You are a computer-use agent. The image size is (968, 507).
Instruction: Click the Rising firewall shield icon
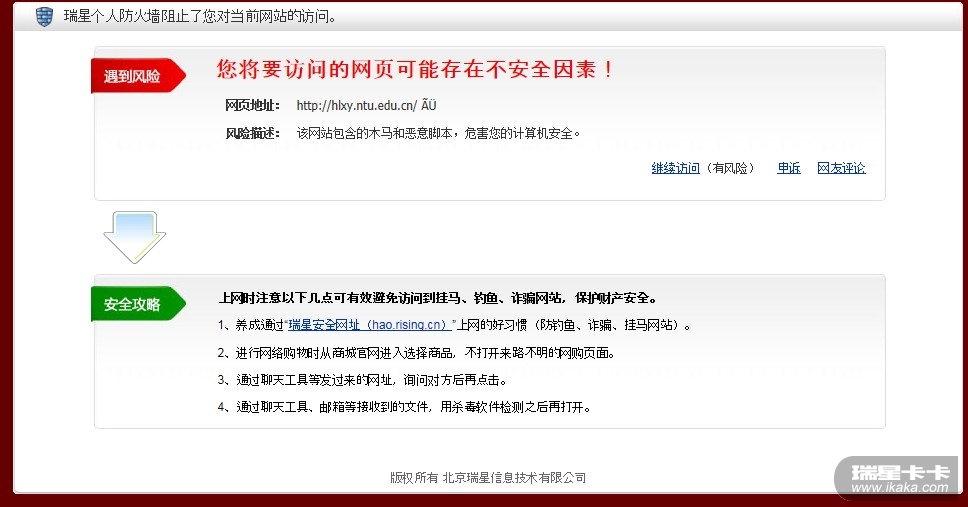tap(44, 16)
